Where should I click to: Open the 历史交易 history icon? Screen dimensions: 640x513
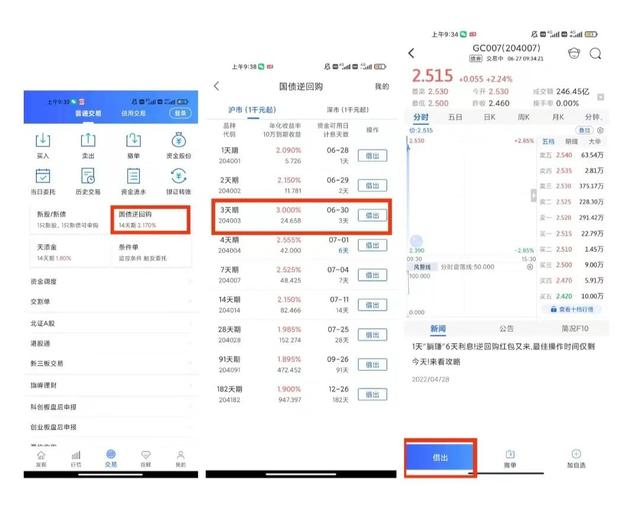point(88,176)
